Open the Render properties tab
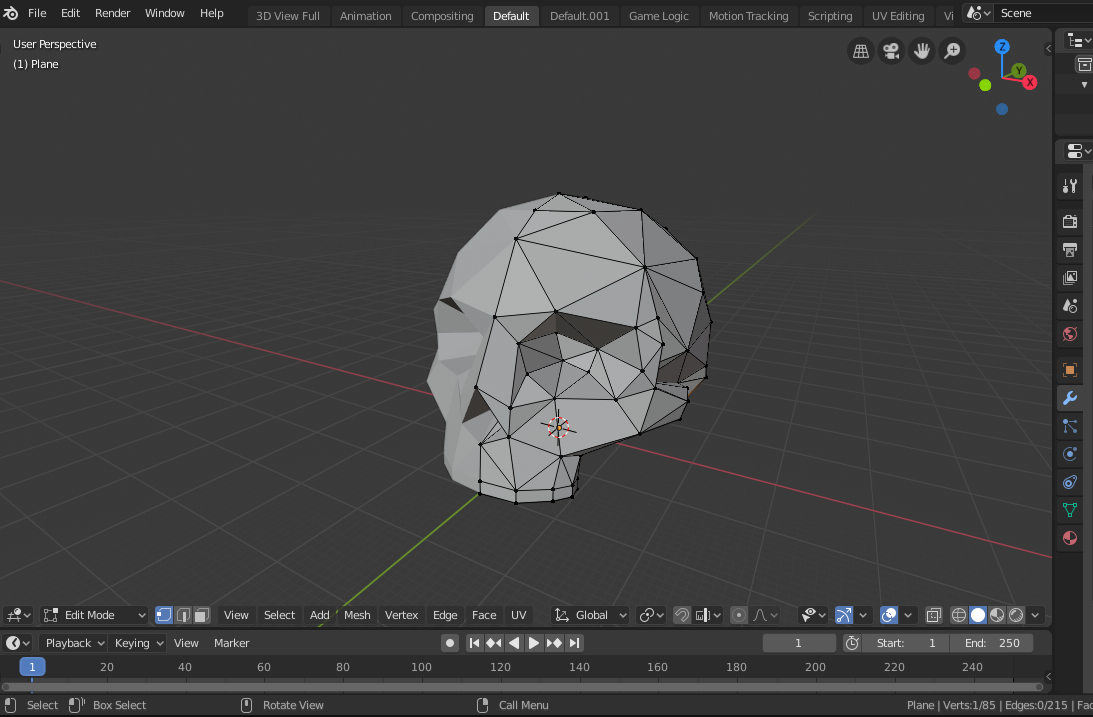 1069,221
